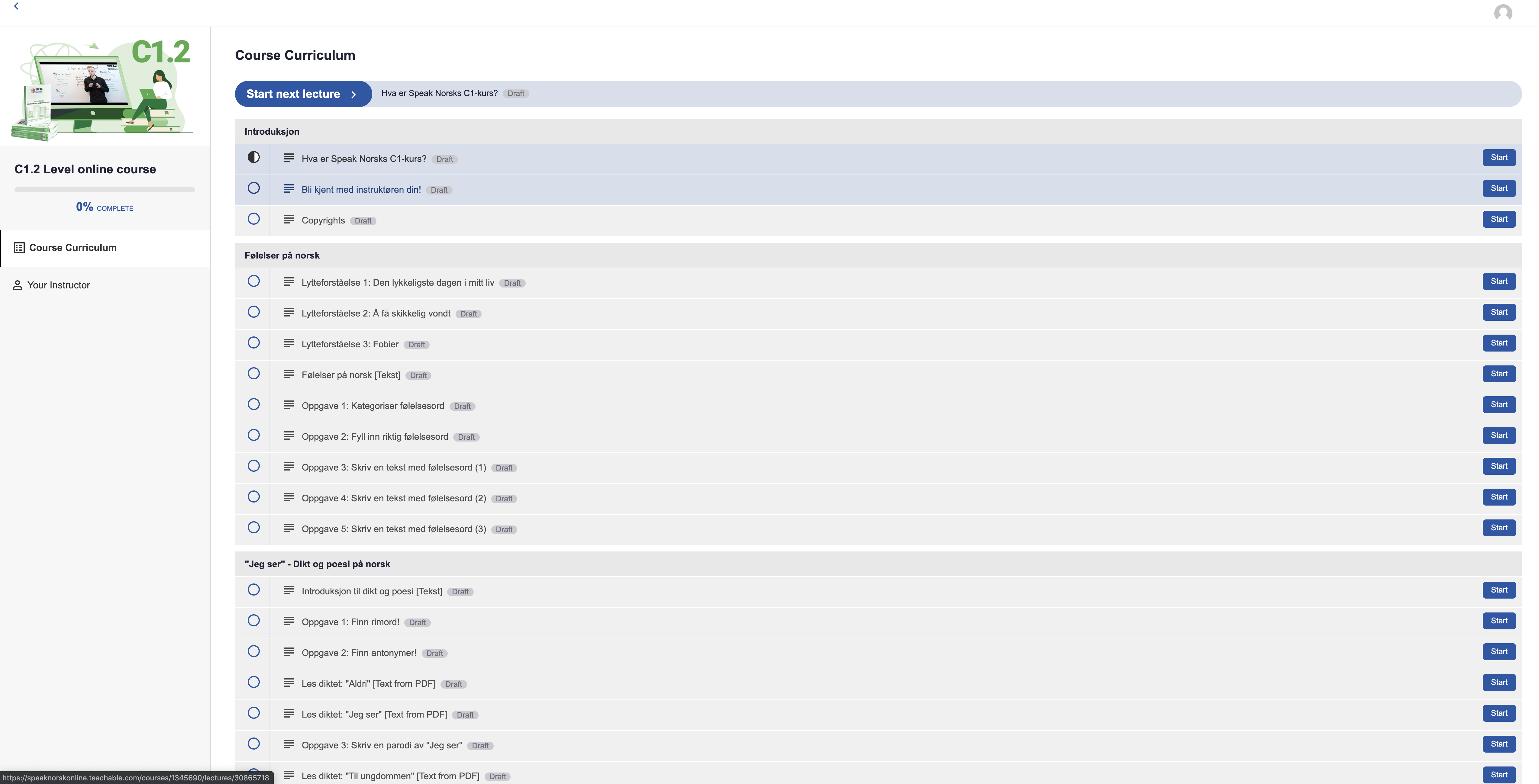Click the Start next lecture button label
The height and width of the screenshot is (784, 1539).
click(x=293, y=94)
